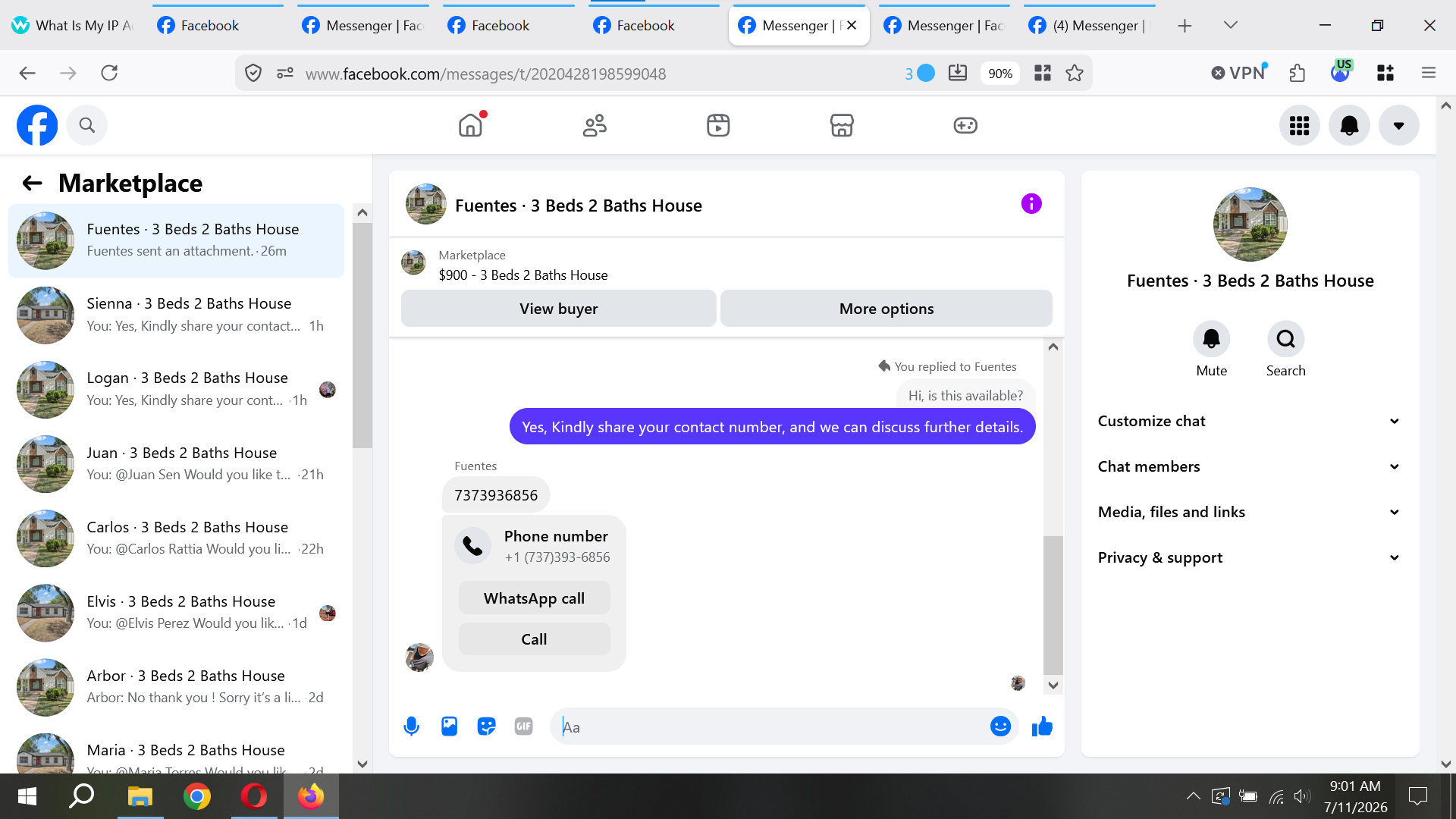
Task: Open Facebook search magnifier button
Action: [87, 125]
